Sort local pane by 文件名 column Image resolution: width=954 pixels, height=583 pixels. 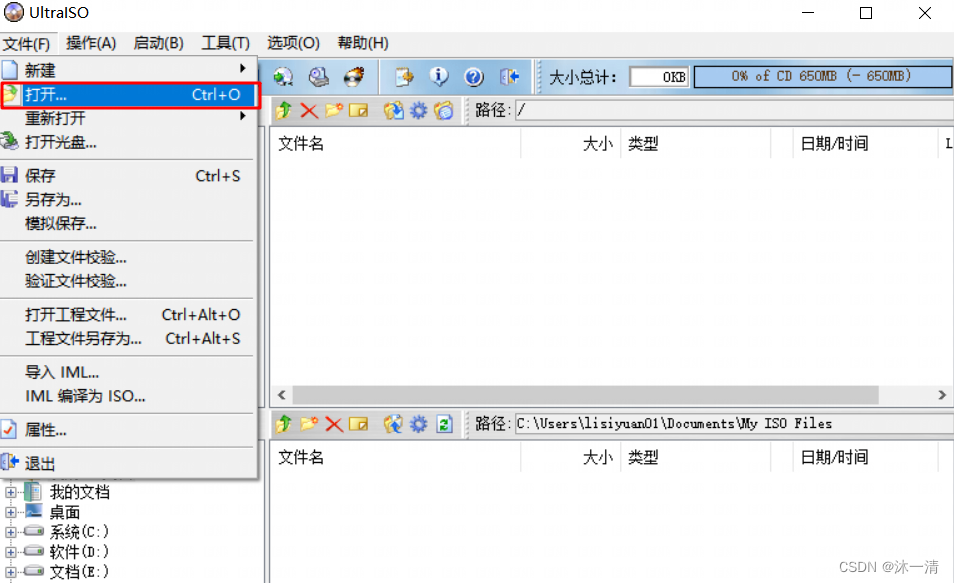(x=395, y=457)
